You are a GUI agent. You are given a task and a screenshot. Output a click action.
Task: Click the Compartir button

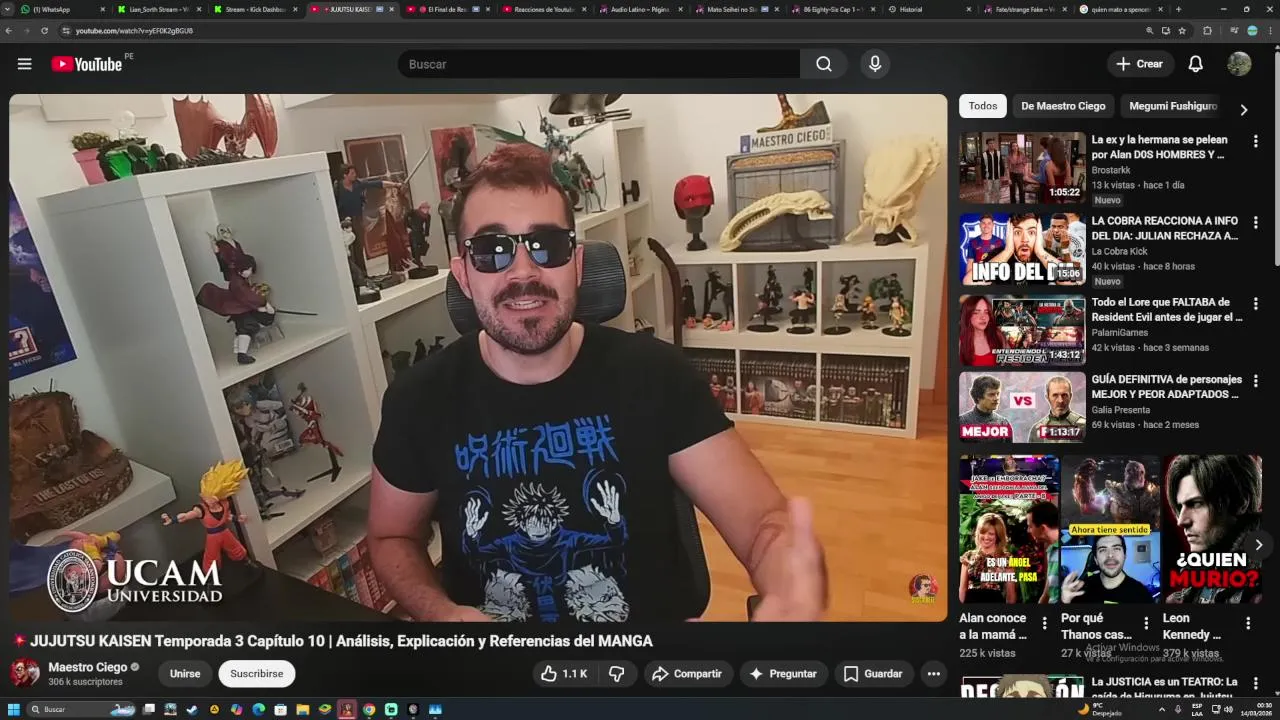coord(687,674)
